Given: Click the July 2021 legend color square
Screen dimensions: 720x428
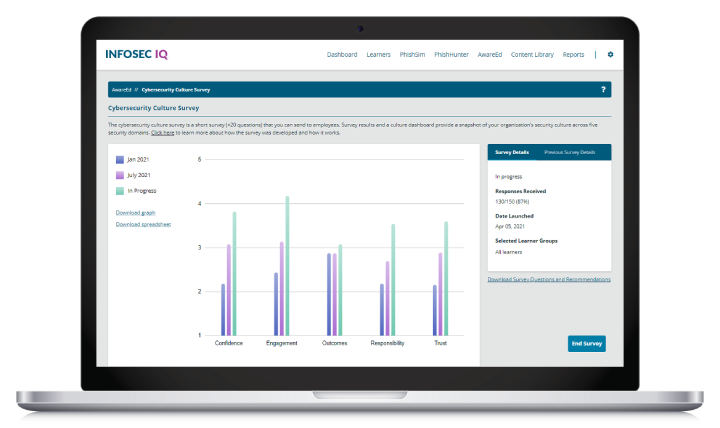Looking at the screenshot, I should (119, 174).
